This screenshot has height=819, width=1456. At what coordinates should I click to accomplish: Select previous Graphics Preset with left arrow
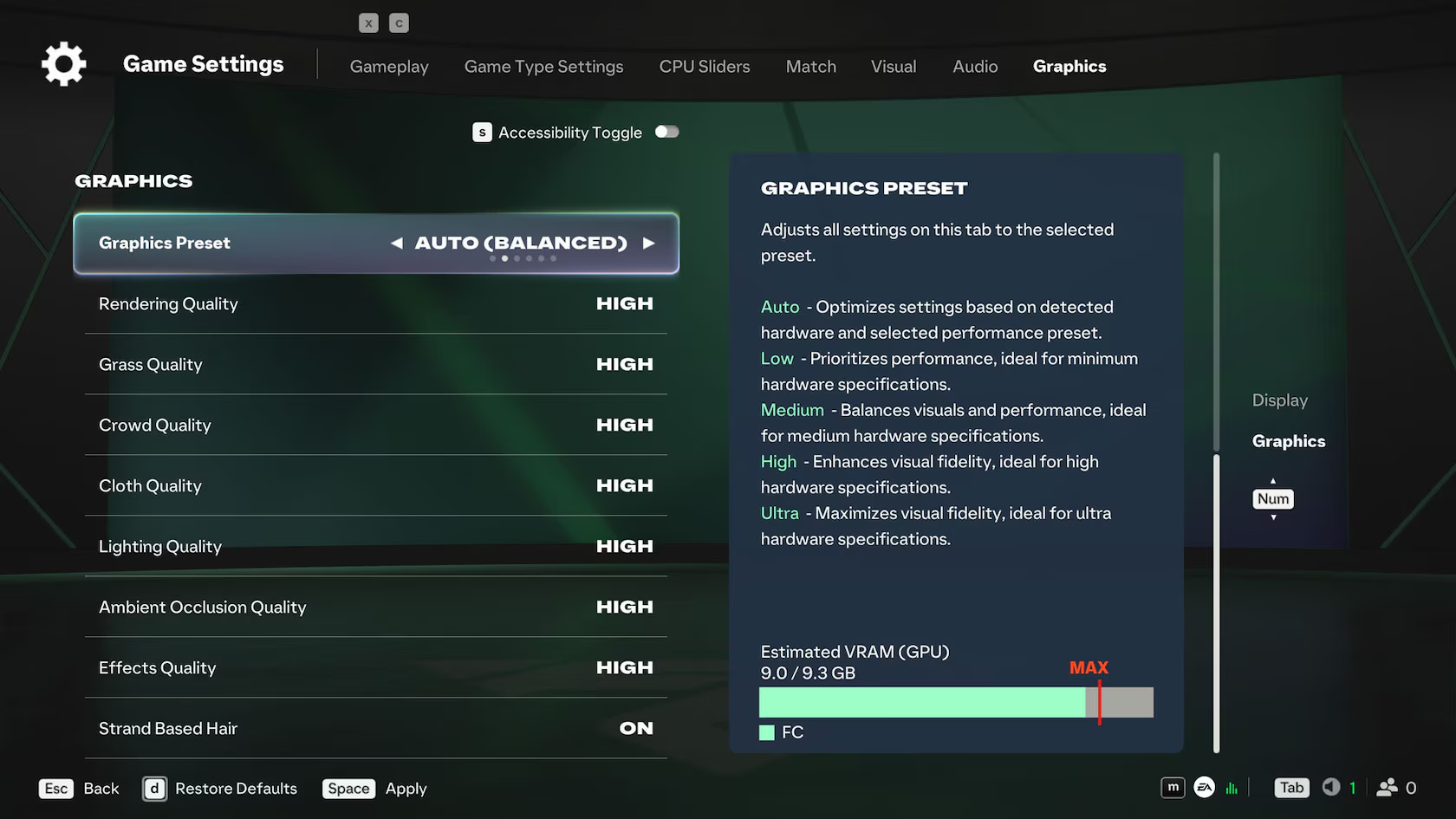tap(397, 244)
